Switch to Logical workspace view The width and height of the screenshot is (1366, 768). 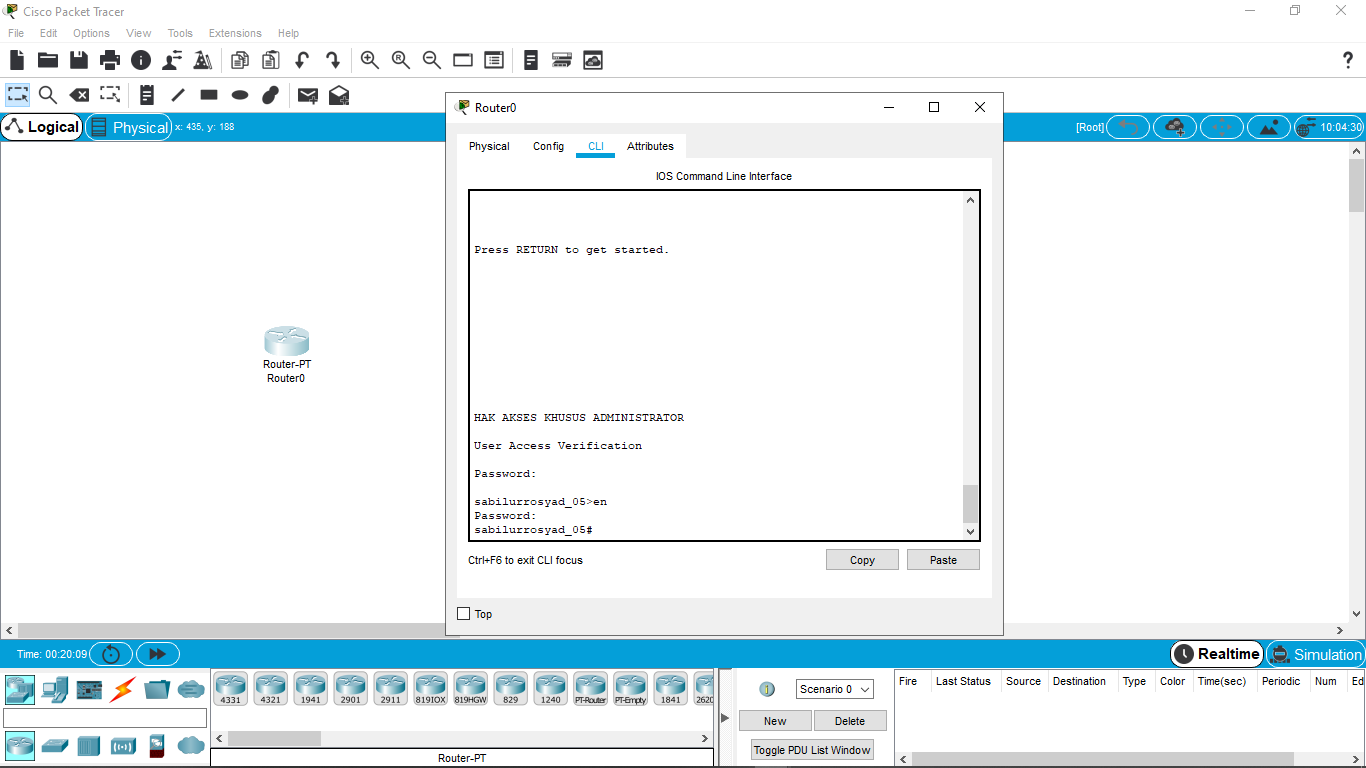point(42,127)
